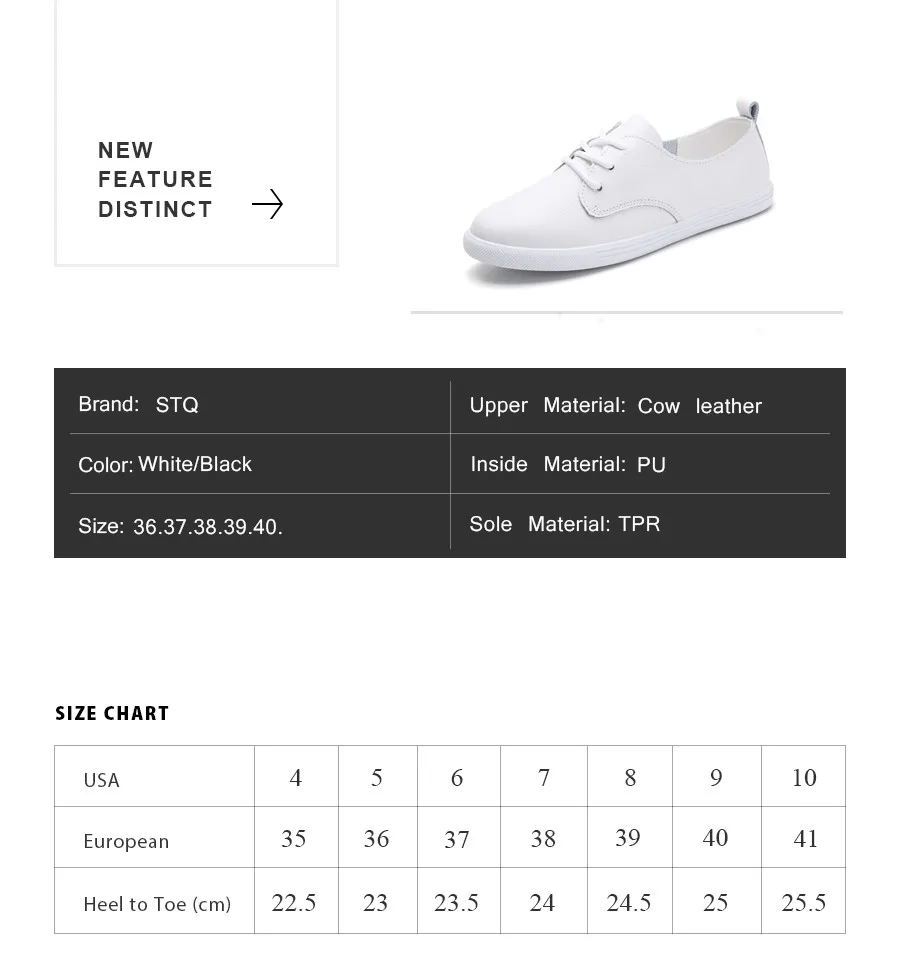Select the European row label

click(126, 841)
